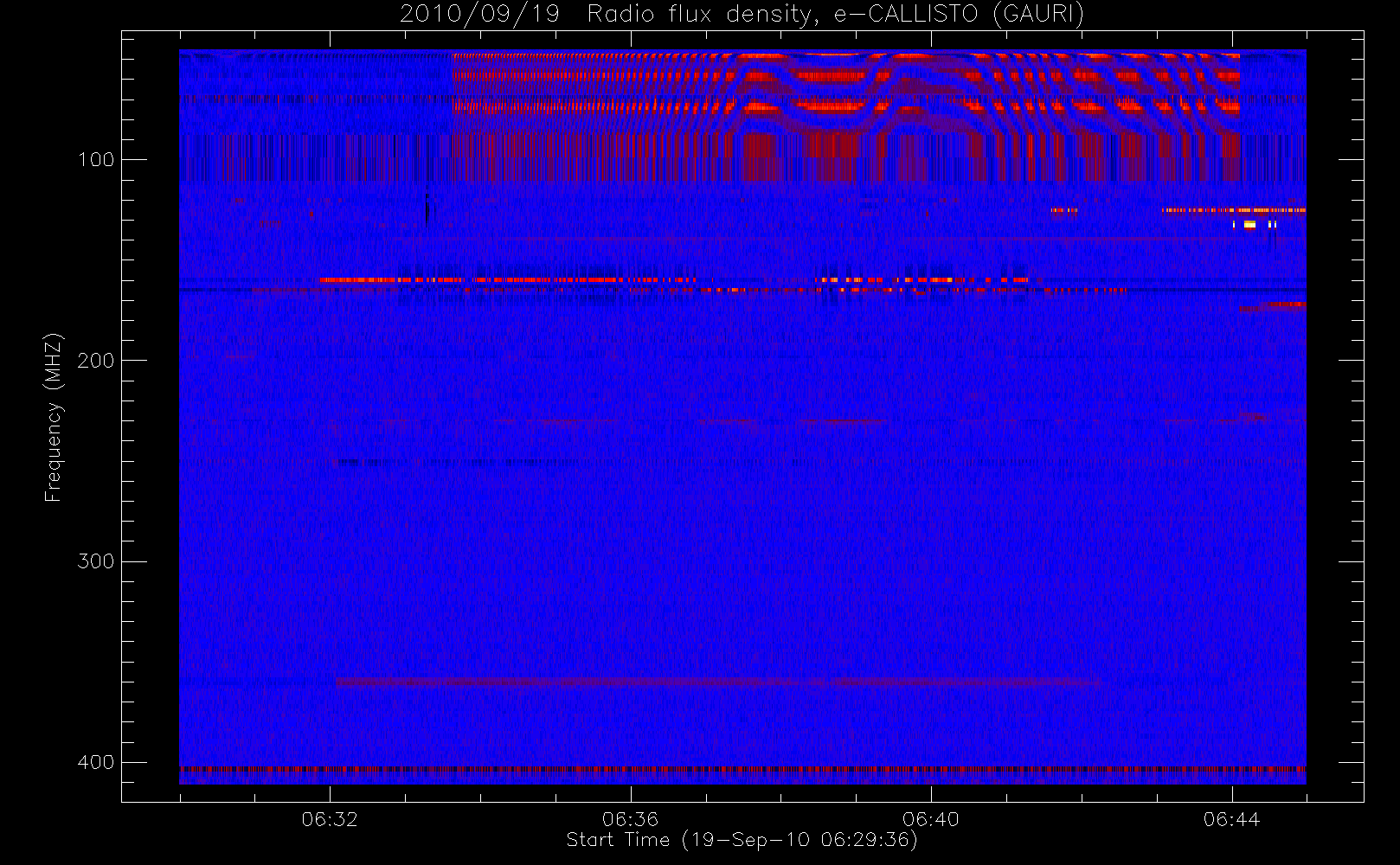Click the 'Start Time (19-Sep-10 06:29:36)' label
This screenshot has width=1400, height=865.
click(x=742, y=840)
